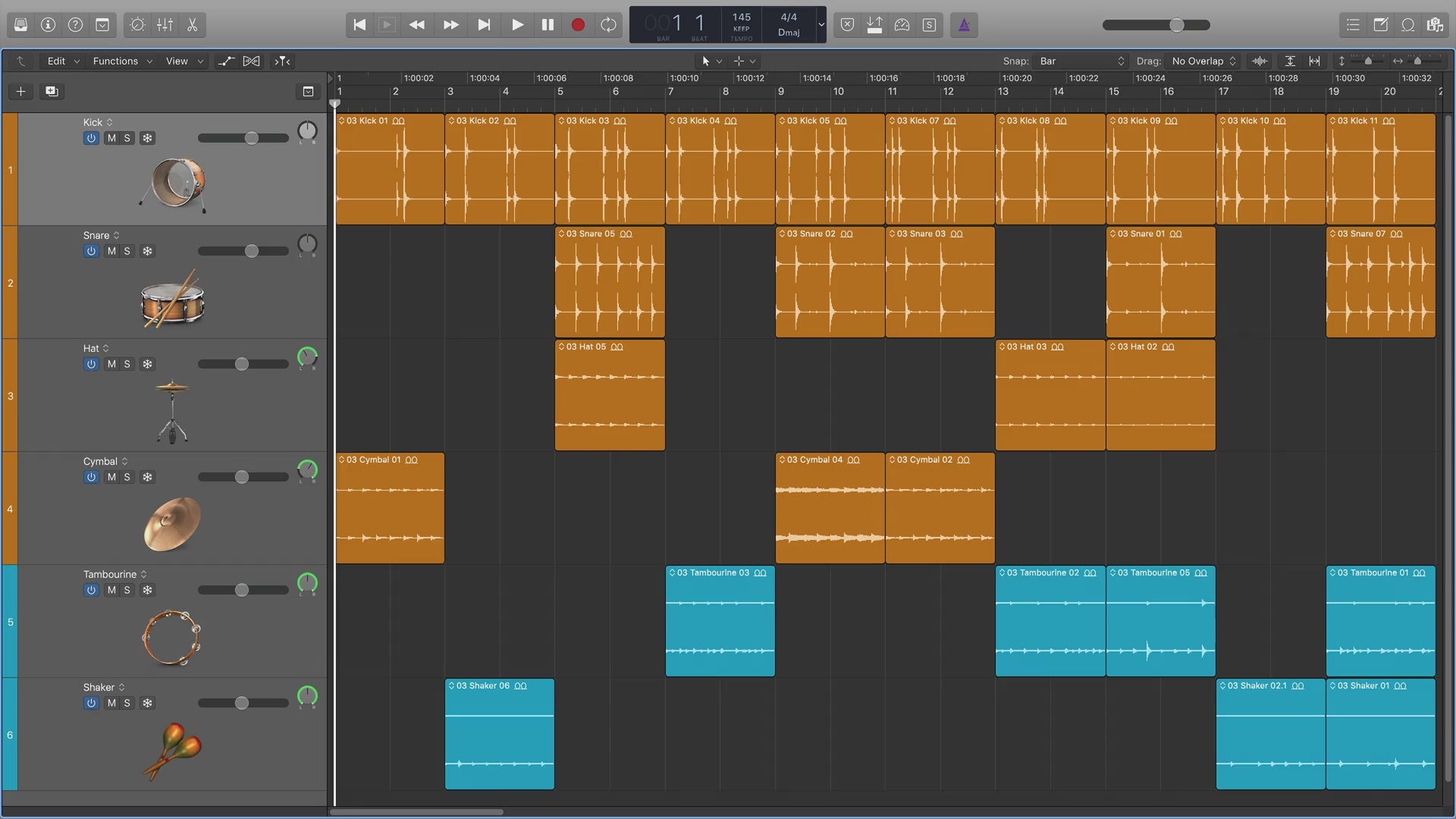Viewport: 1456px width, 819px height.
Task: Open Quick Help question mark icon
Action: [75, 25]
